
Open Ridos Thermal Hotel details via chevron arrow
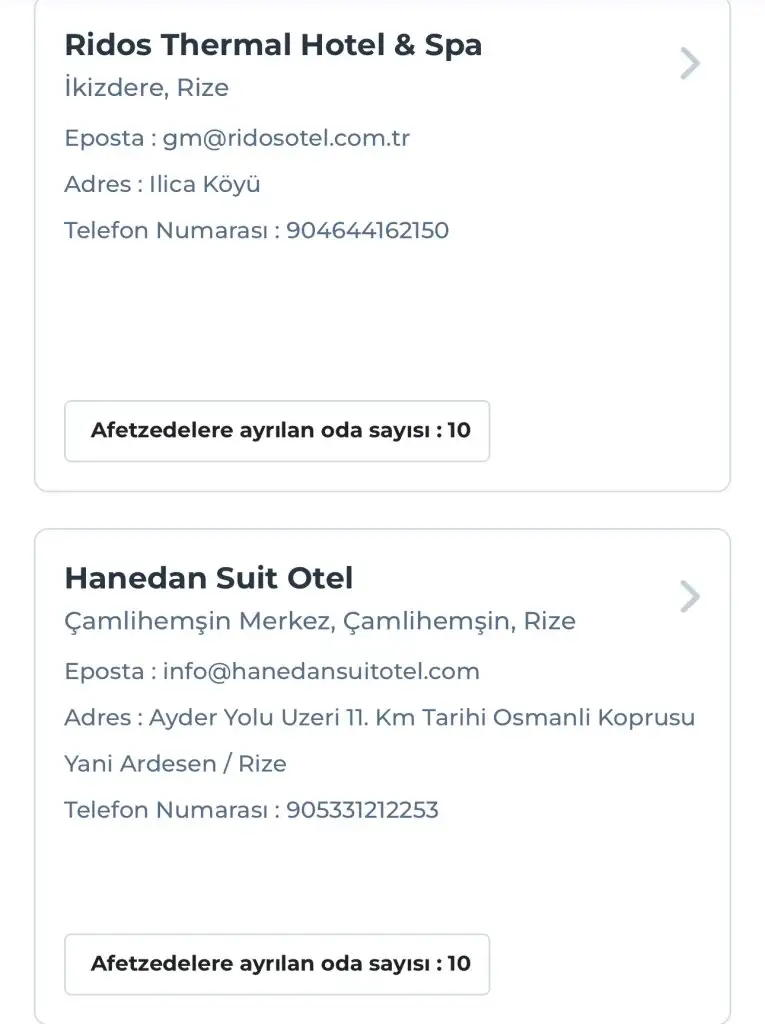click(x=690, y=64)
